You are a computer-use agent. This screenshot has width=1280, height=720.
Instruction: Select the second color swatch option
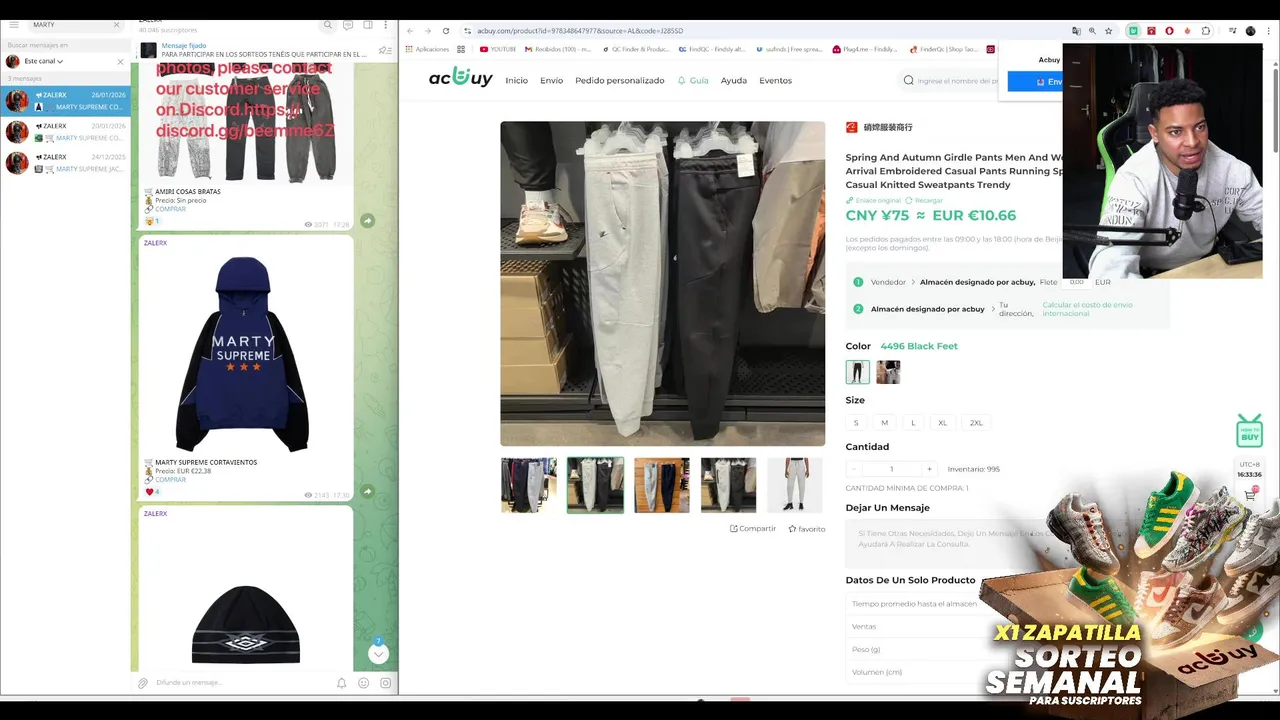point(888,372)
